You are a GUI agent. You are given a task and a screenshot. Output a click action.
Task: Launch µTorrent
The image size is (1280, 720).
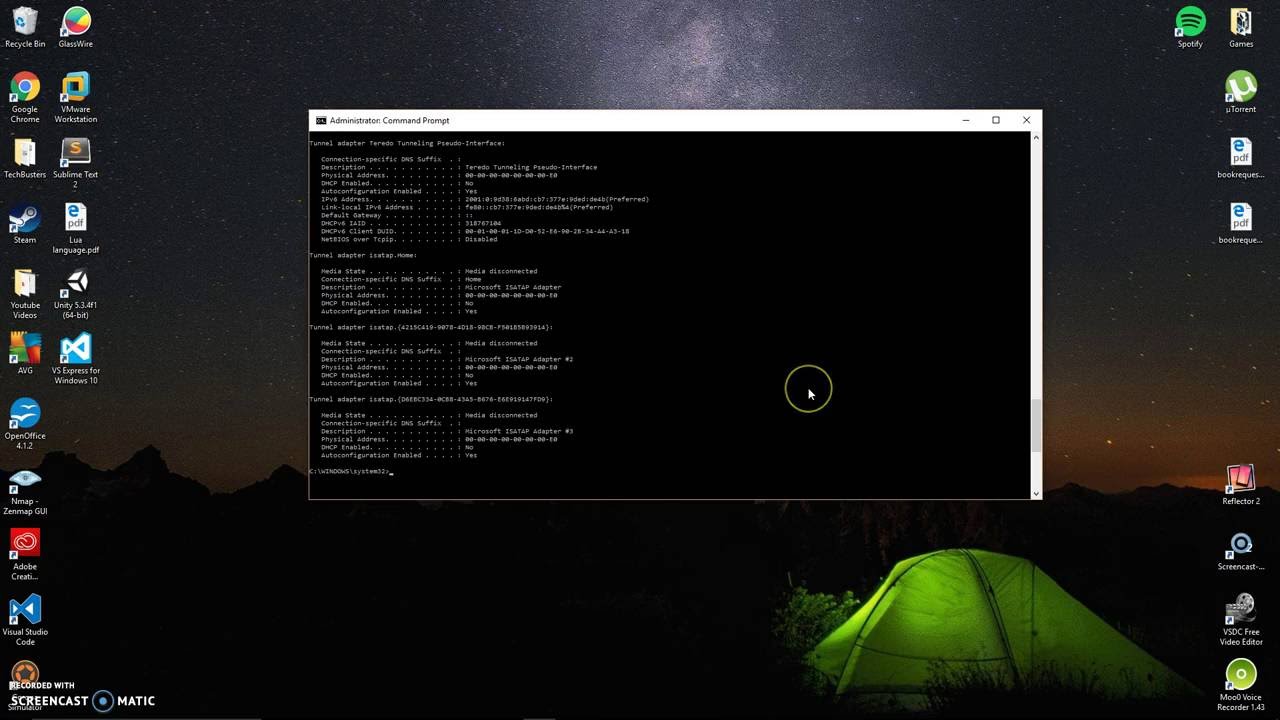(1240, 87)
